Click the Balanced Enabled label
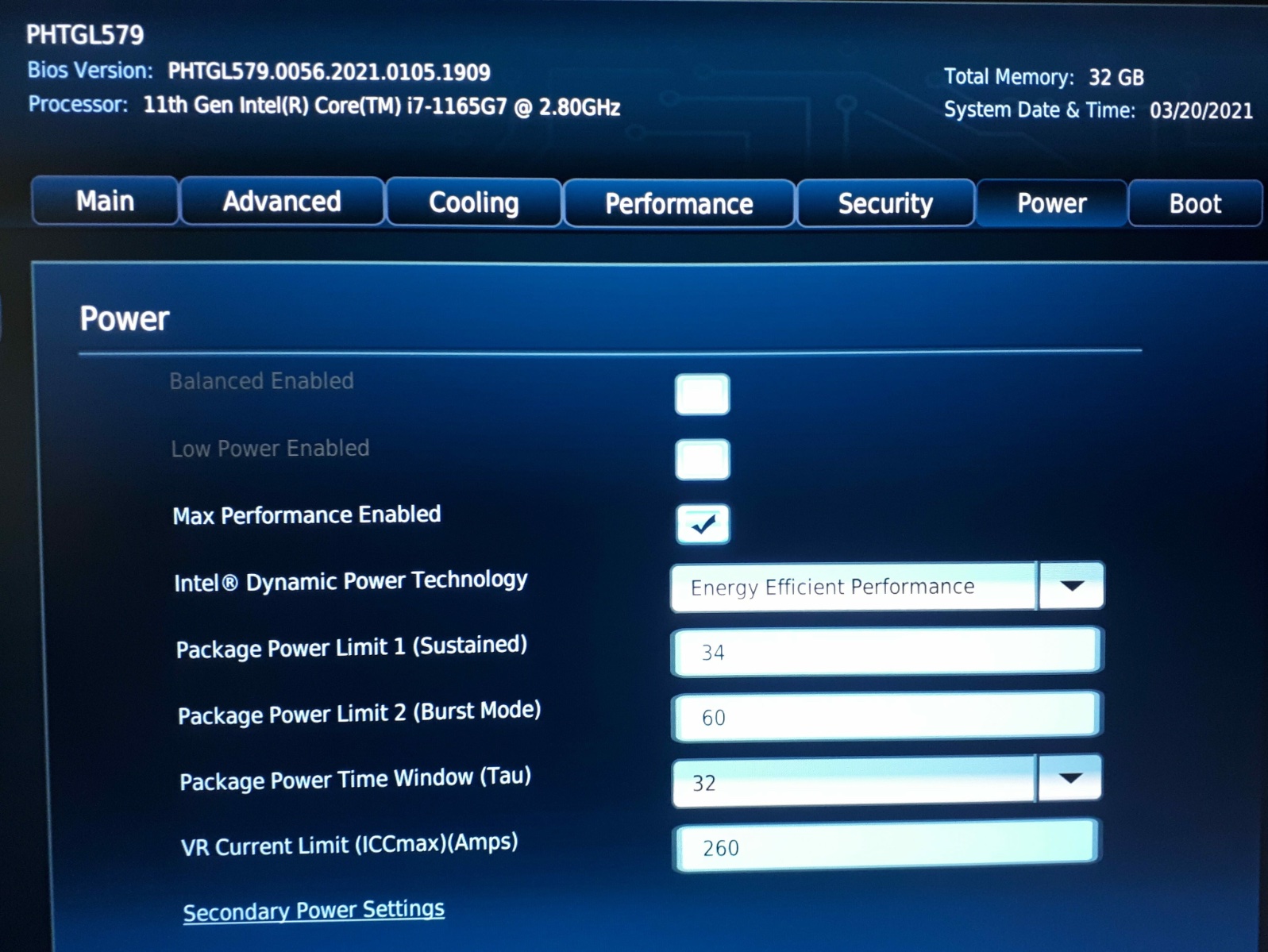 [261, 381]
